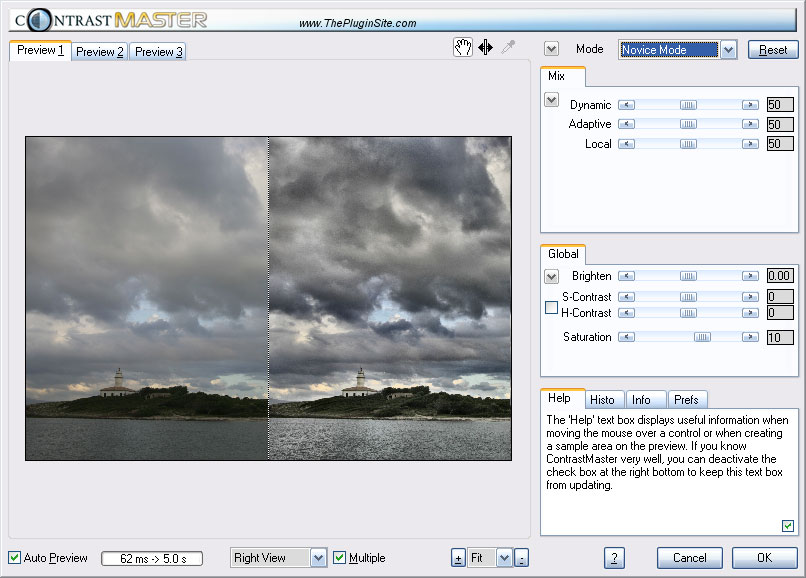The image size is (806, 578).
Task: Uncheck the Multiple checkbox
Action: [340, 558]
